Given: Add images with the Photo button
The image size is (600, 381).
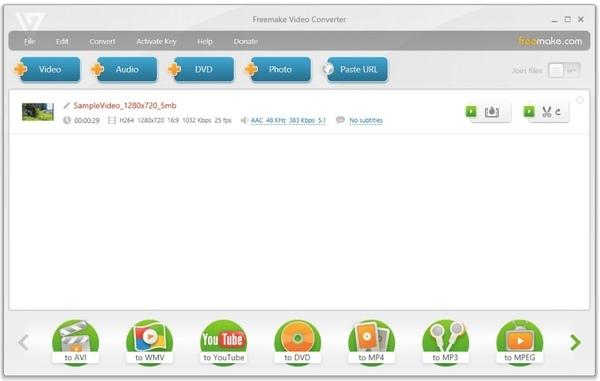Looking at the screenshot, I should coord(278,69).
